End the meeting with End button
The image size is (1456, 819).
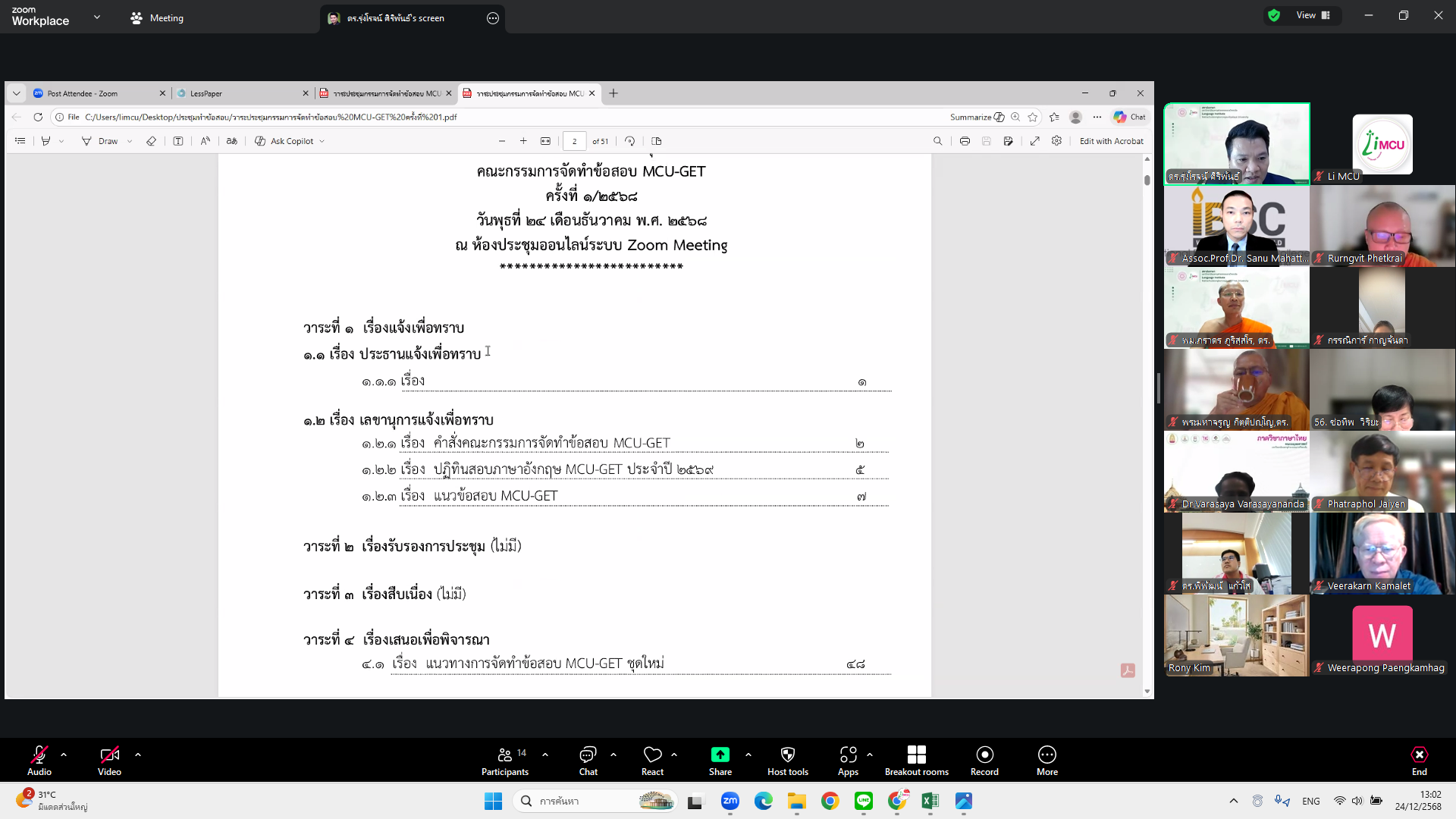coord(1419,760)
